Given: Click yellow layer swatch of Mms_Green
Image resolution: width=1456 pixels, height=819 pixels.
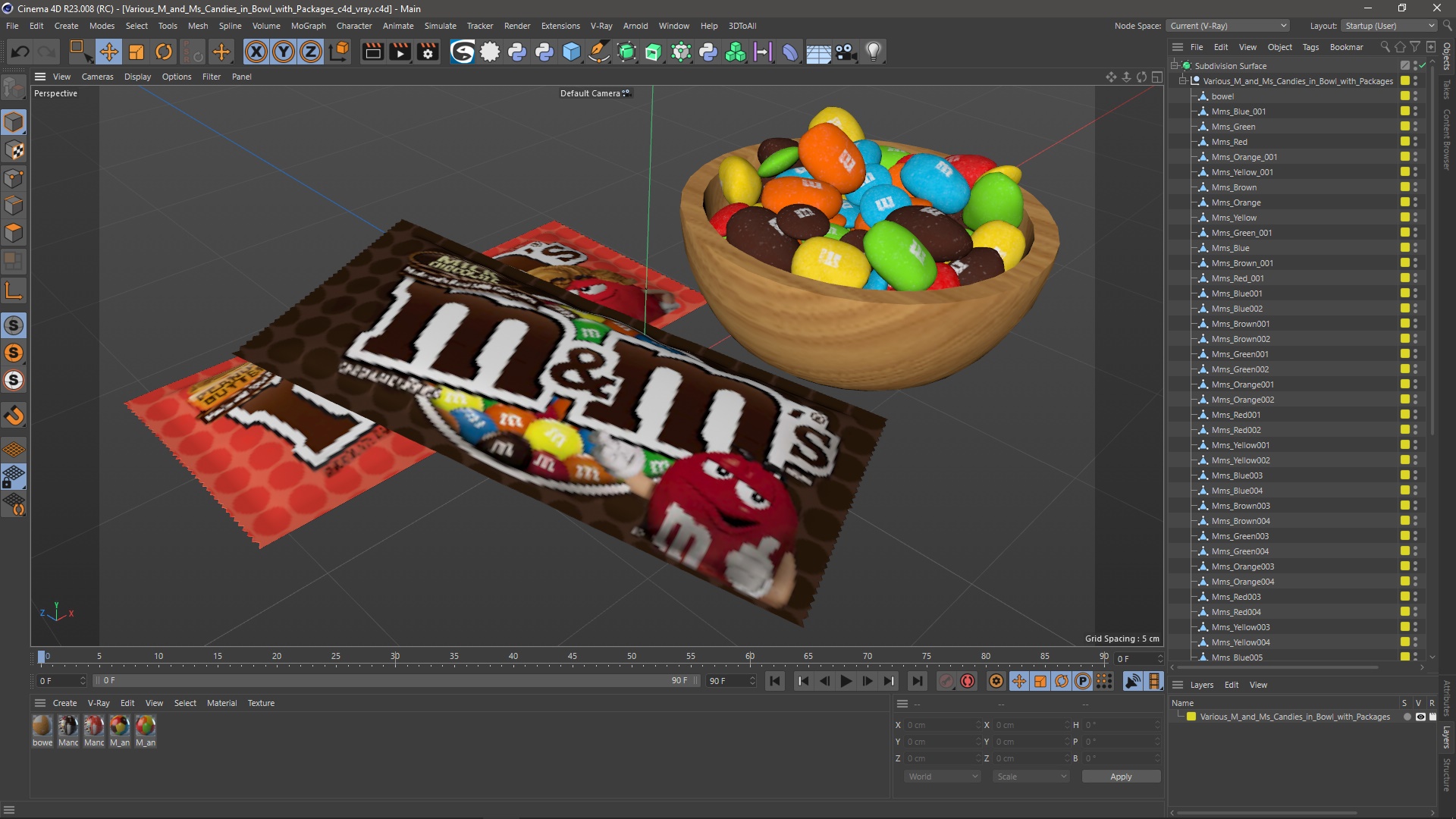Looking at the screenshot, I should click(x=1404, y=127).
